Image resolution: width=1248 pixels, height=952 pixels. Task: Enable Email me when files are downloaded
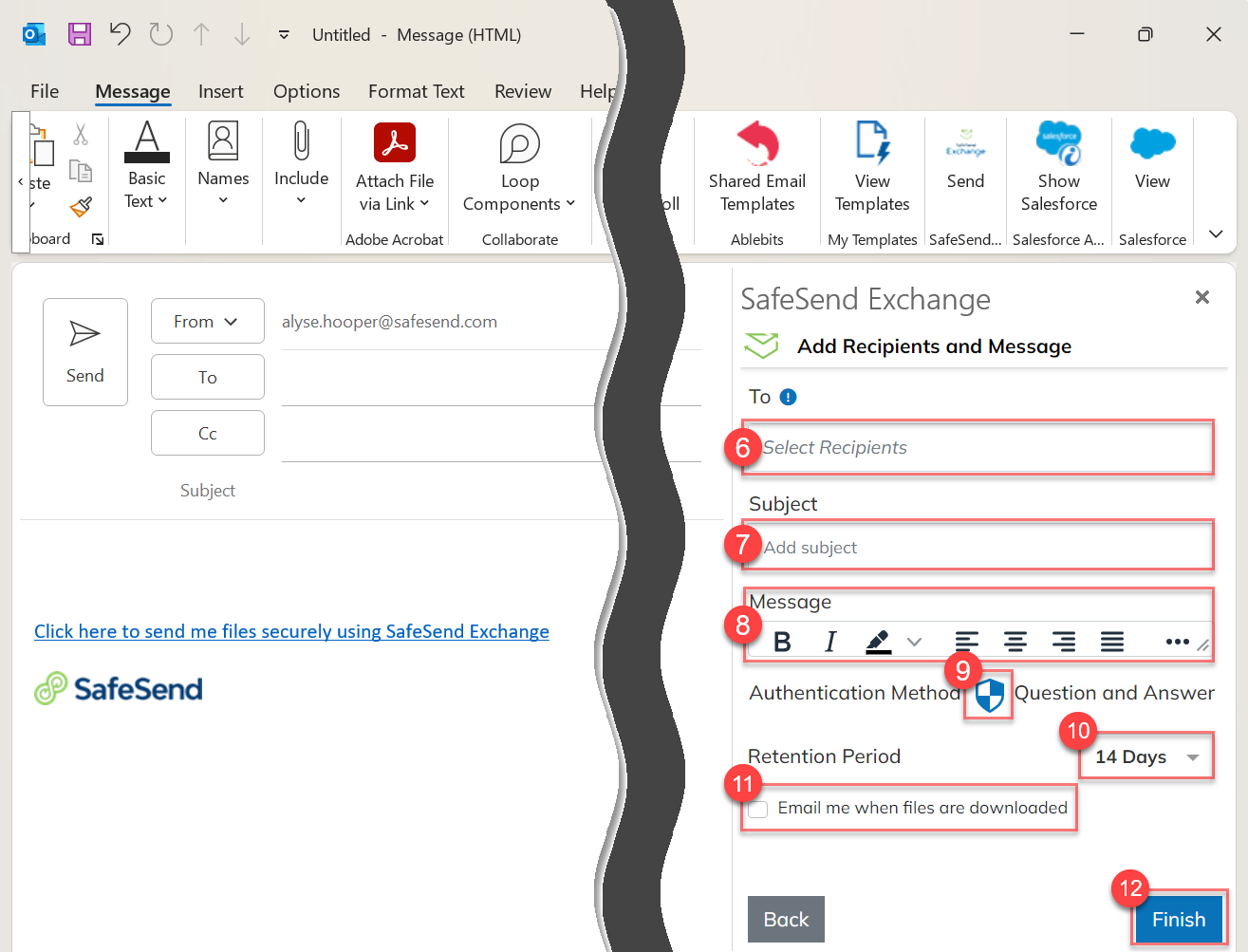(x=757, y=809)
